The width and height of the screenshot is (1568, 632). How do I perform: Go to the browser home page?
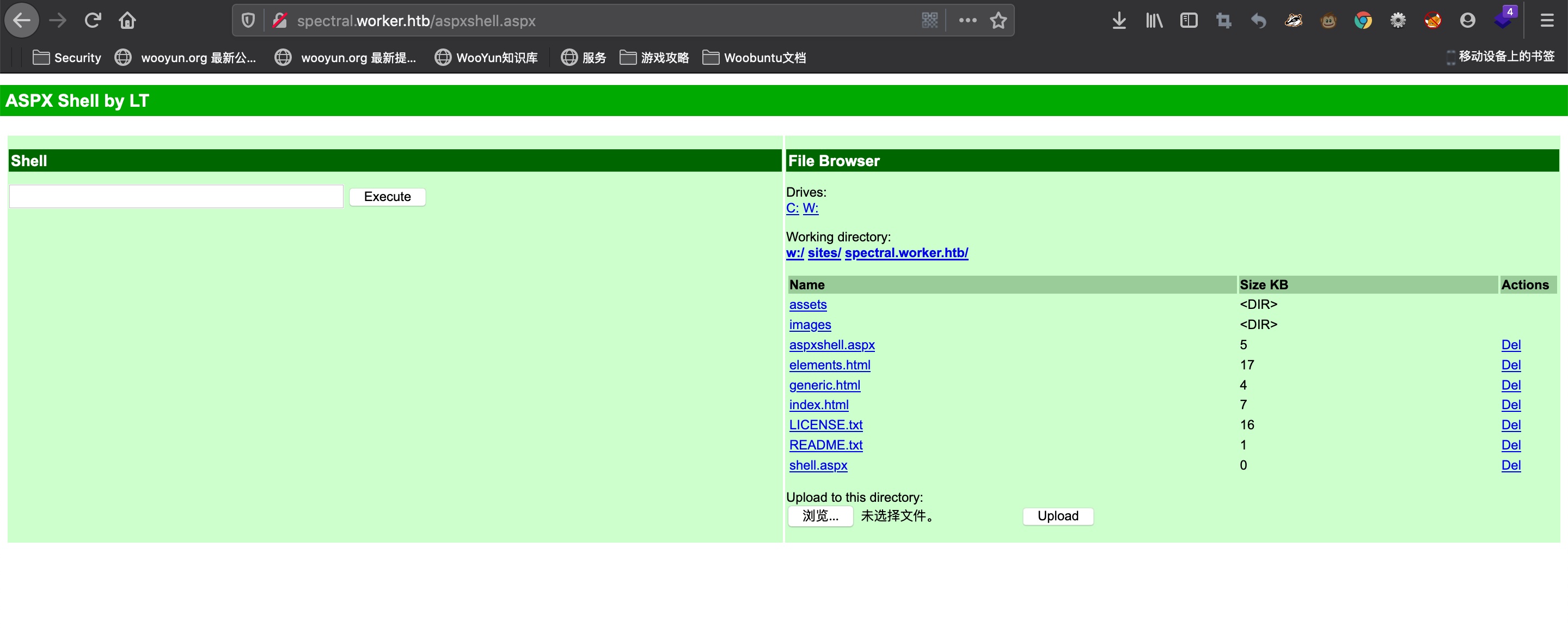click(127, 21)
